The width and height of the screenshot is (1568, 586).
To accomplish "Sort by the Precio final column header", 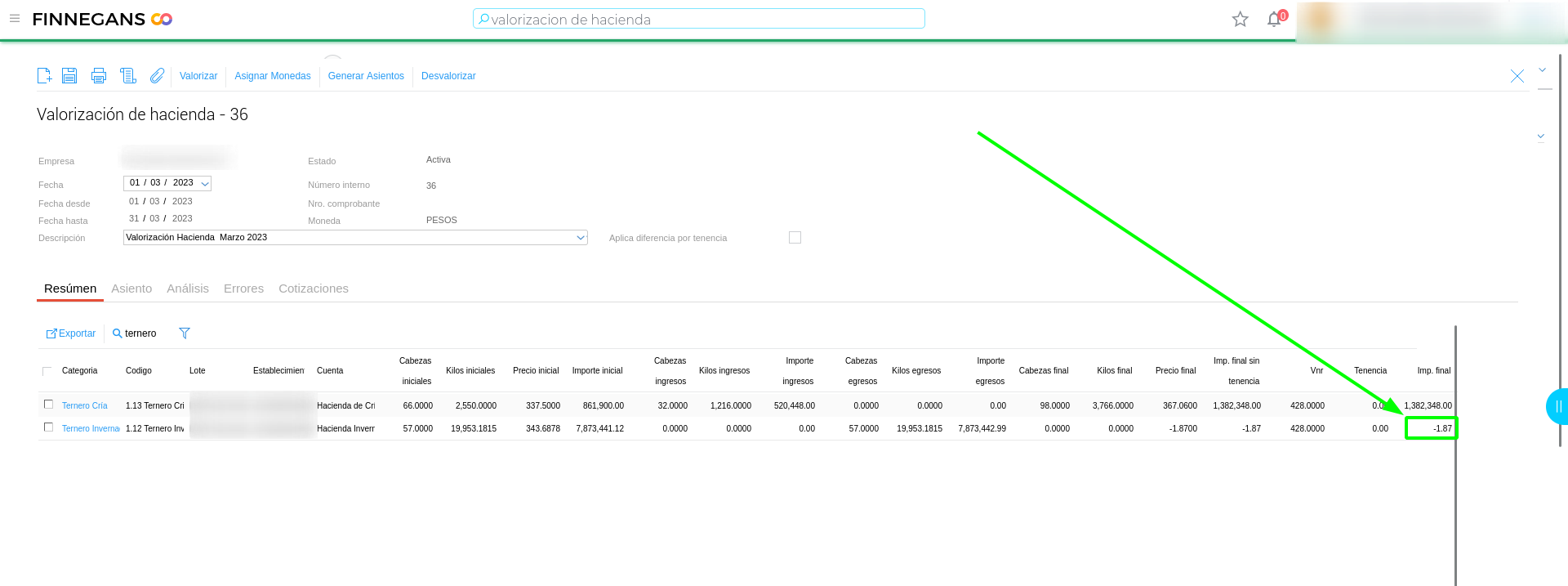I will pos(1176,371).
